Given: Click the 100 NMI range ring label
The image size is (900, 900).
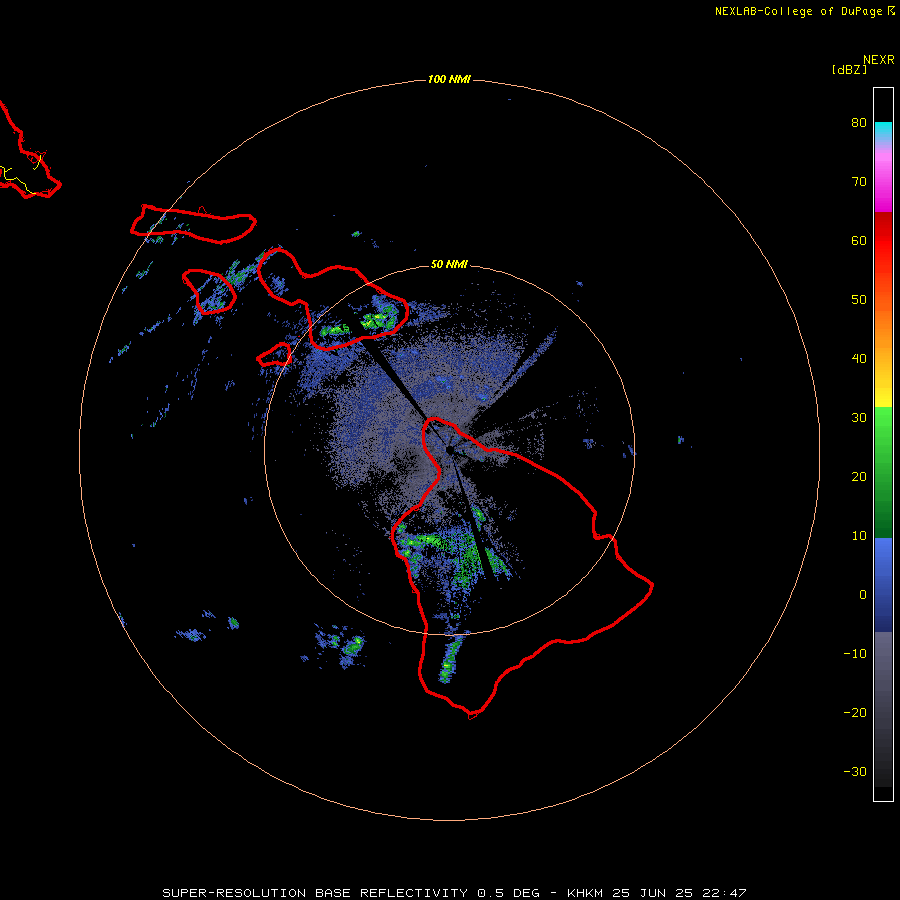Looking at the screenshot, I should 449,79.
